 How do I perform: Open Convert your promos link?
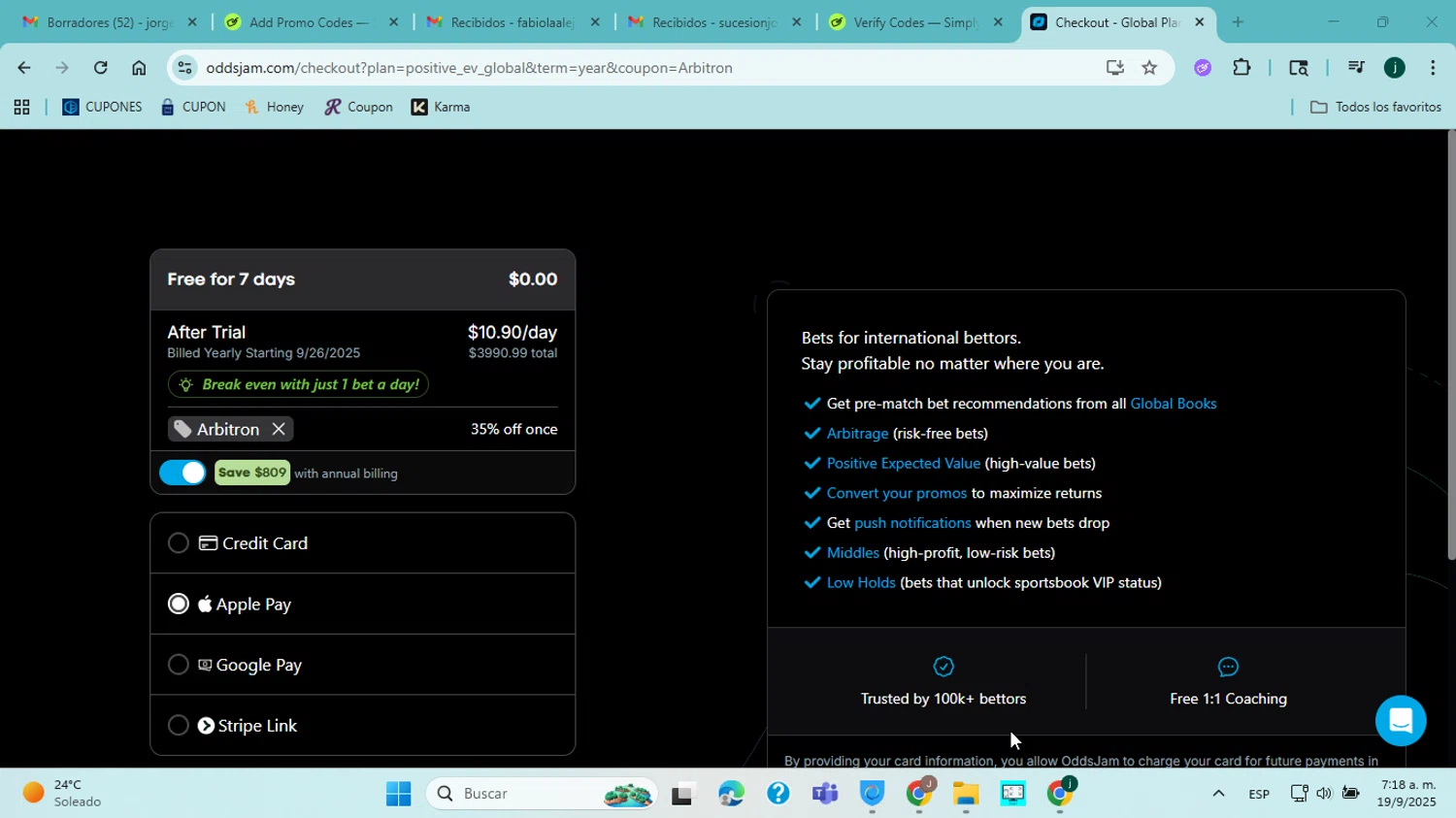pos(896,494)
